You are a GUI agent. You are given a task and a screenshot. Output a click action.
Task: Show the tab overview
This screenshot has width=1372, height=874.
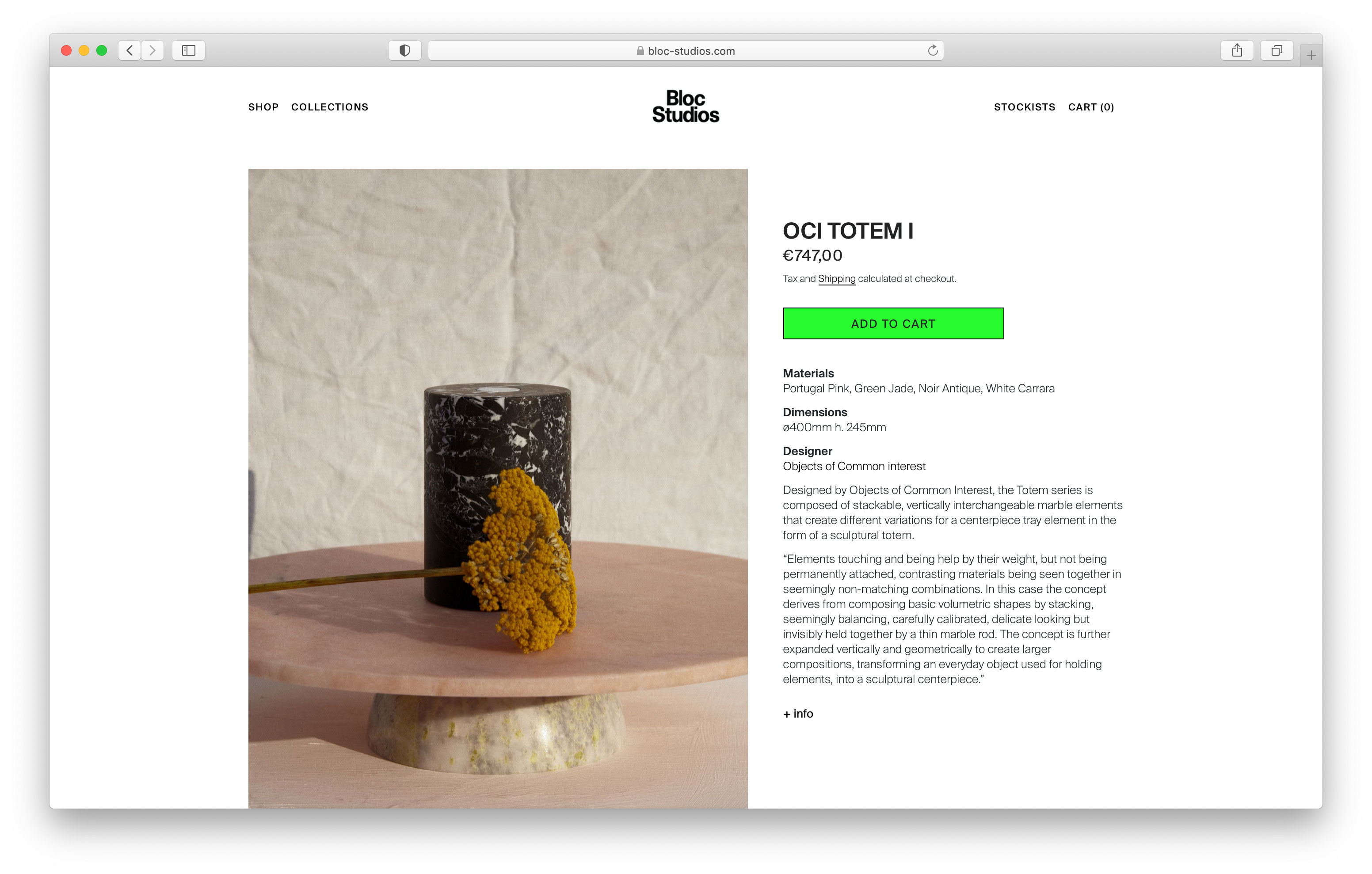click(x=1277, y=51)
